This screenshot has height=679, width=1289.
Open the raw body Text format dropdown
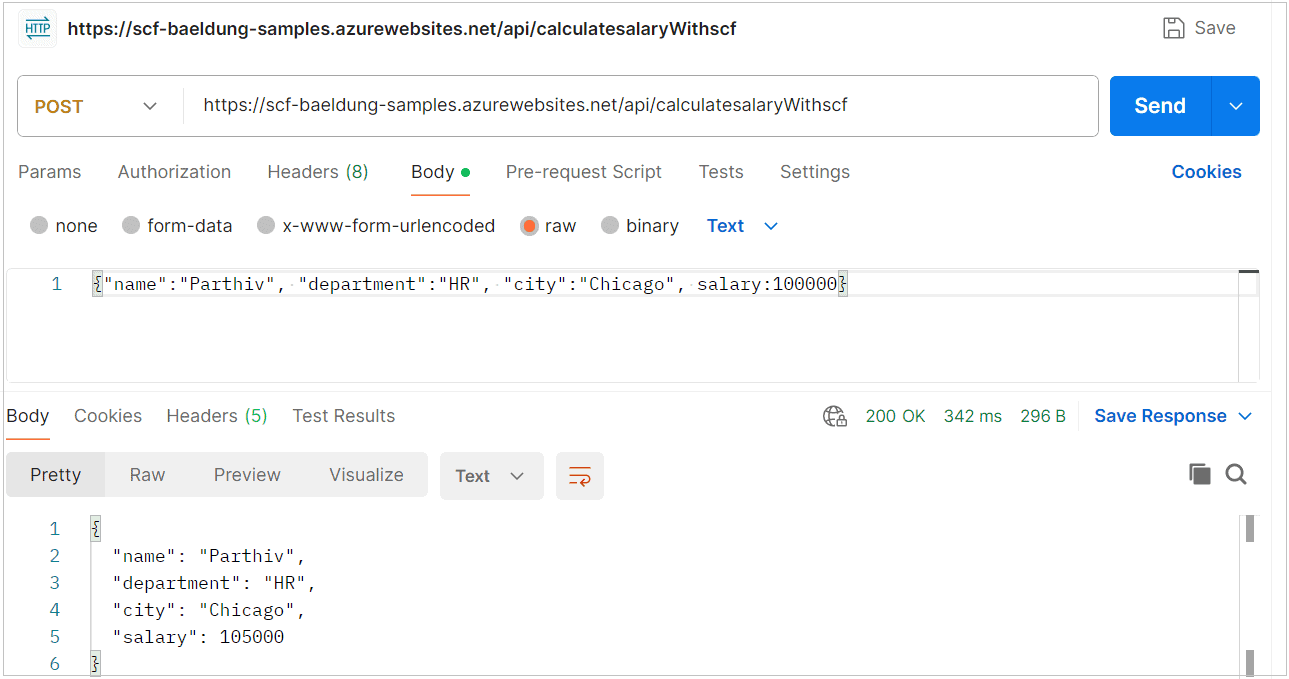pyautogui.click(x=742, y=226)
